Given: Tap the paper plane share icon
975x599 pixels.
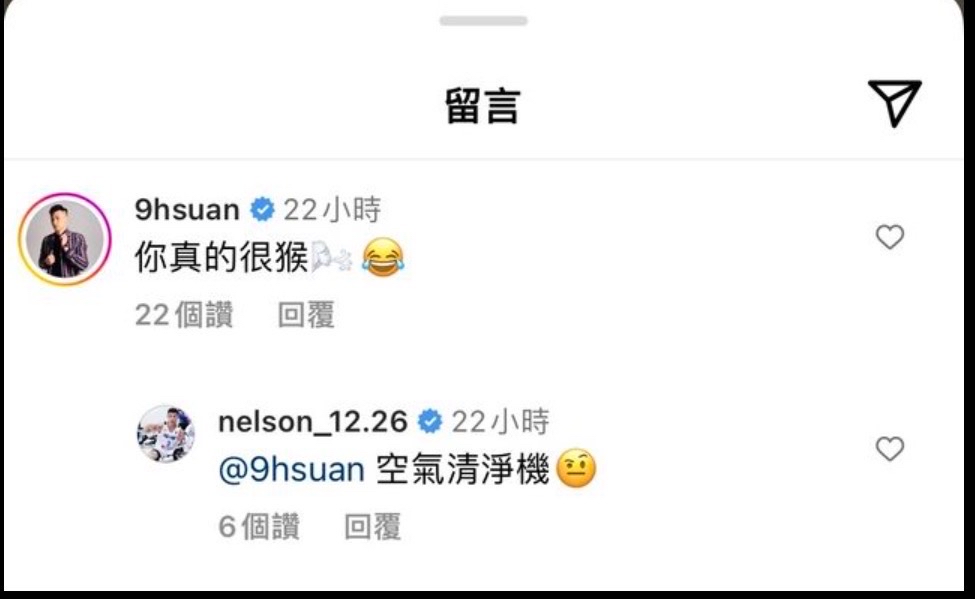Looking at the screenshot, I should pyautogui.click(x=894, y=103).
